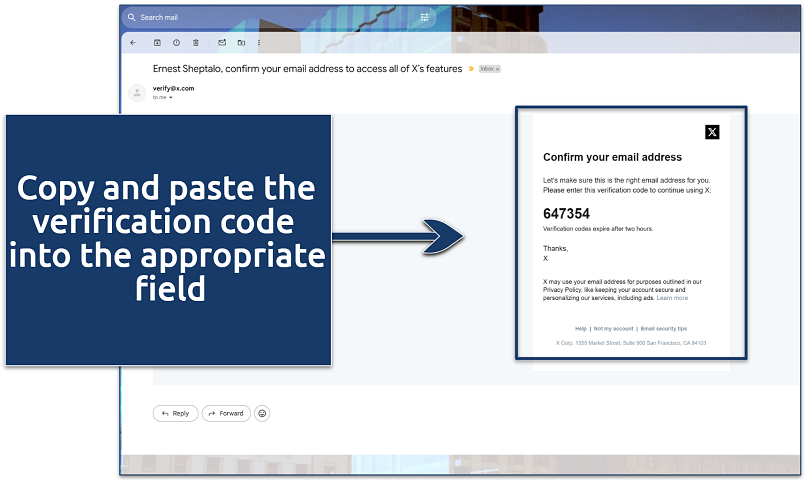Open the Move to folder icon
Image resolution: width=806 pixels, height=480 pixels.
click(241, 43)
